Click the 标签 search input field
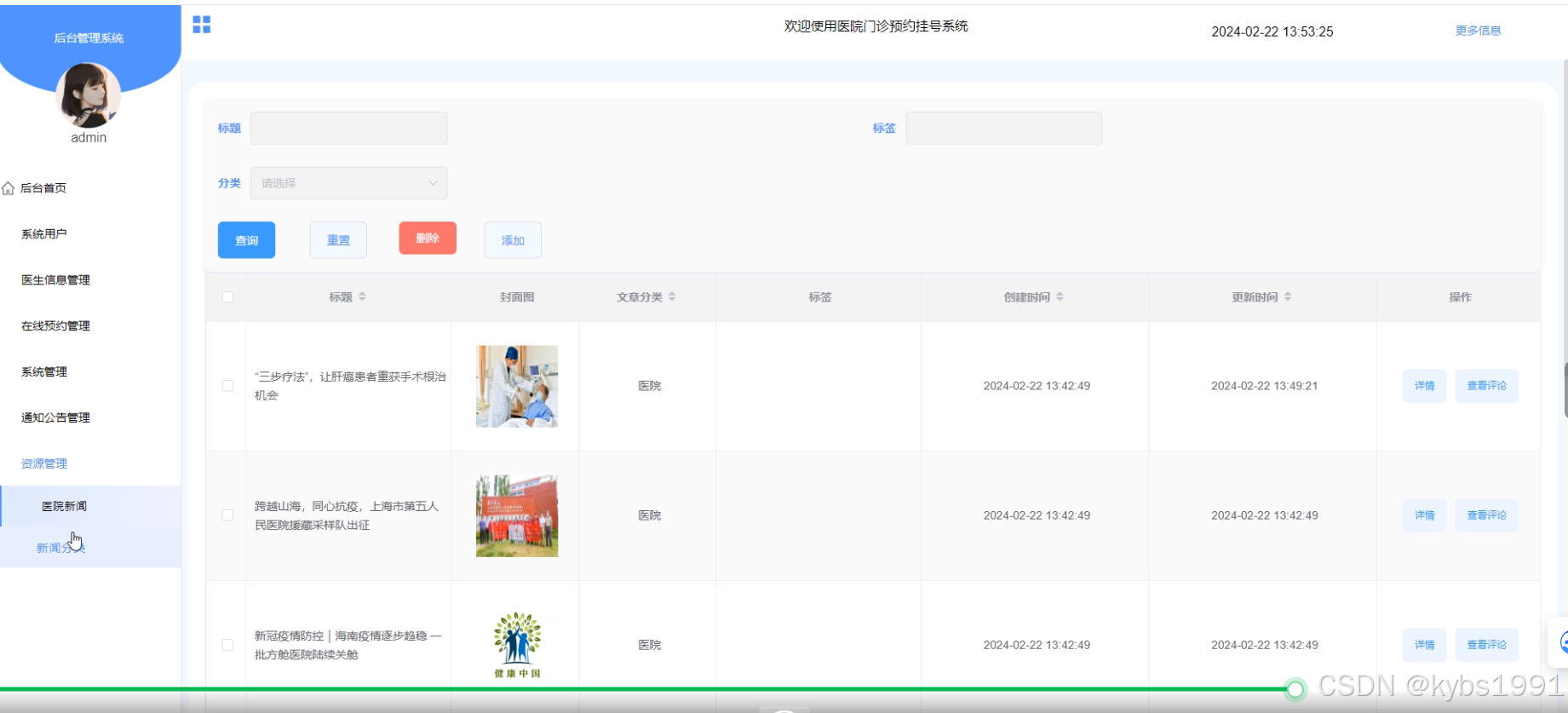 [1003, 128]
